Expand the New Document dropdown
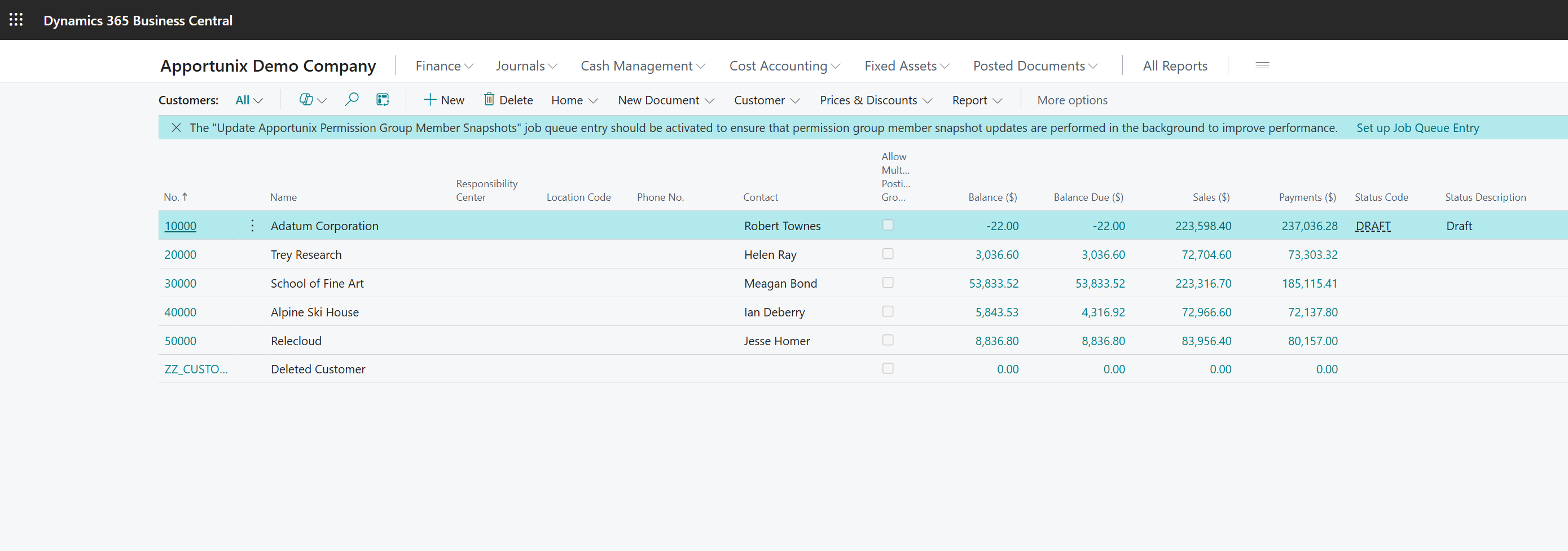The width and height of the screenshot is (1568, 551). [x=665, y=100]
